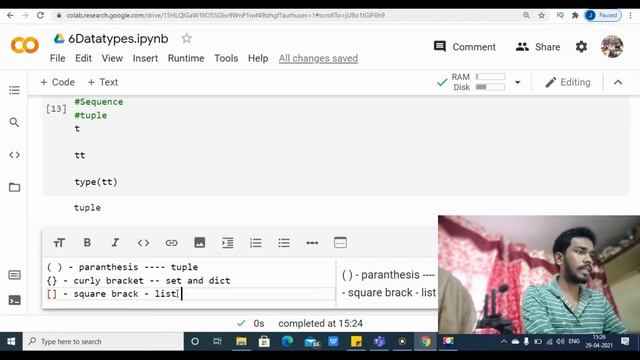The height and width of the screenshot is (360, 640).
Task: Insert a link in the text cell
Action: [171, 243]
